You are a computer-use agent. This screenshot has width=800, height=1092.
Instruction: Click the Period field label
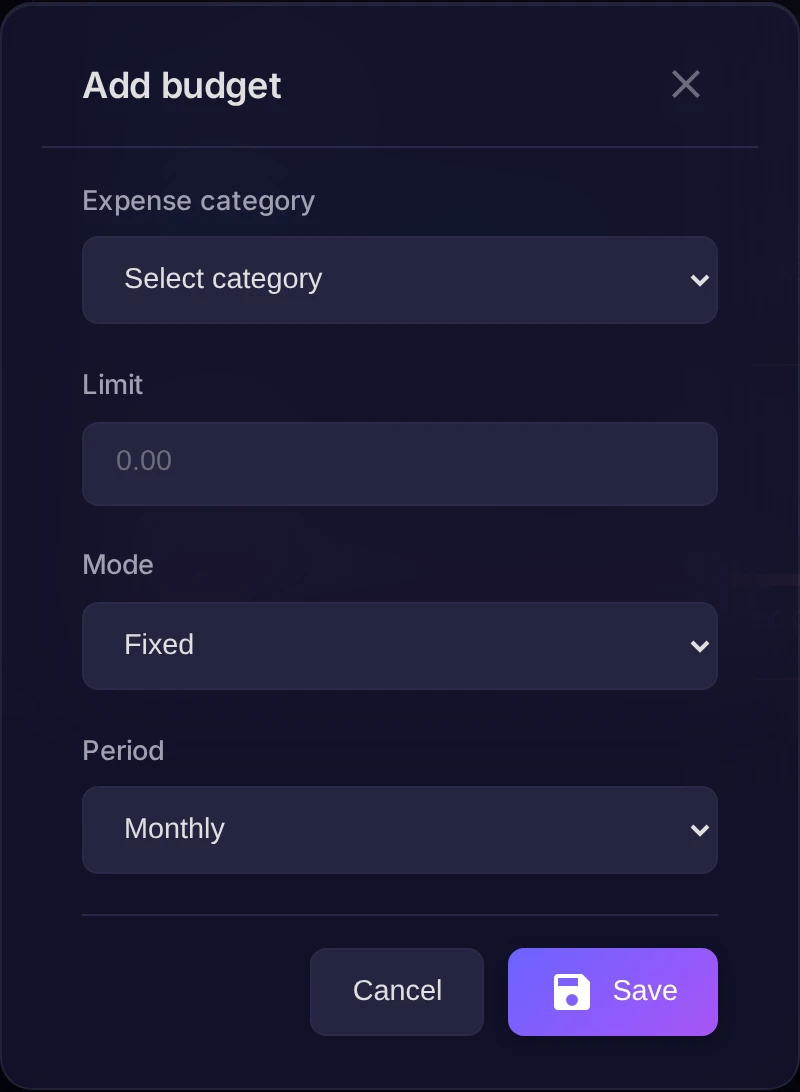[123, 751]
